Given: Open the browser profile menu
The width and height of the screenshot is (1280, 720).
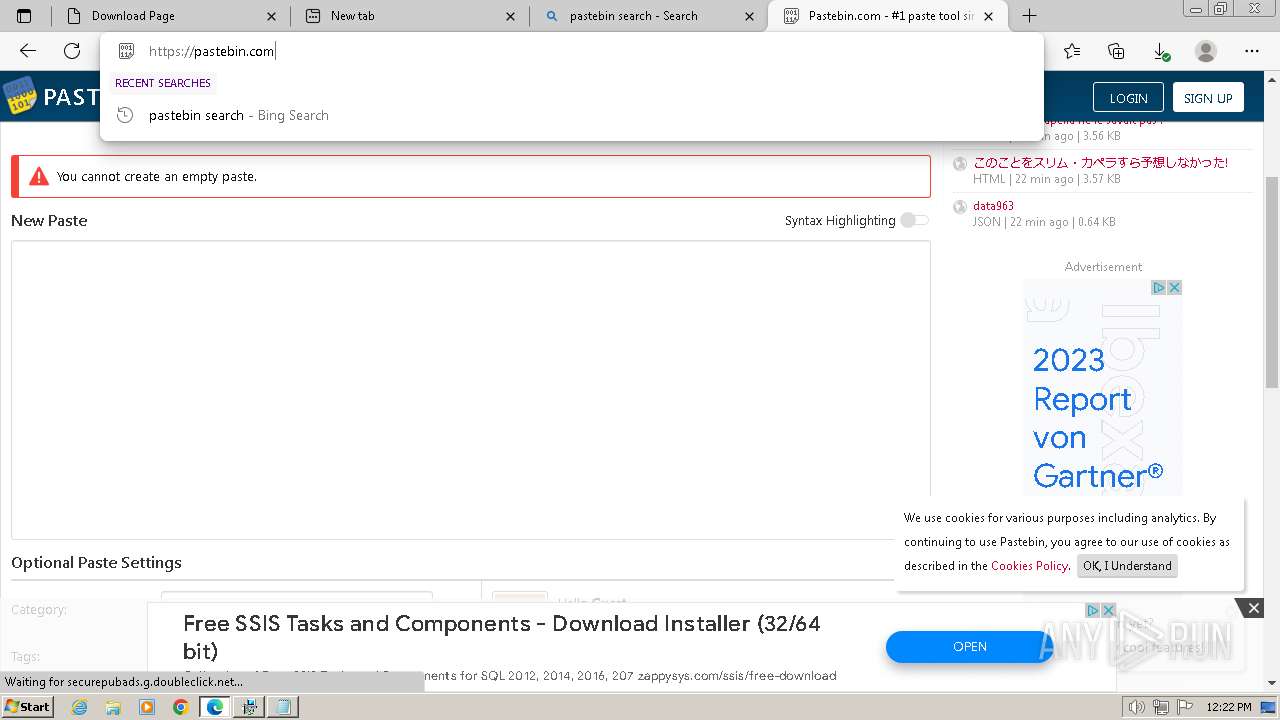Looking at the screenshot, I should click(x=1206, y=51).
